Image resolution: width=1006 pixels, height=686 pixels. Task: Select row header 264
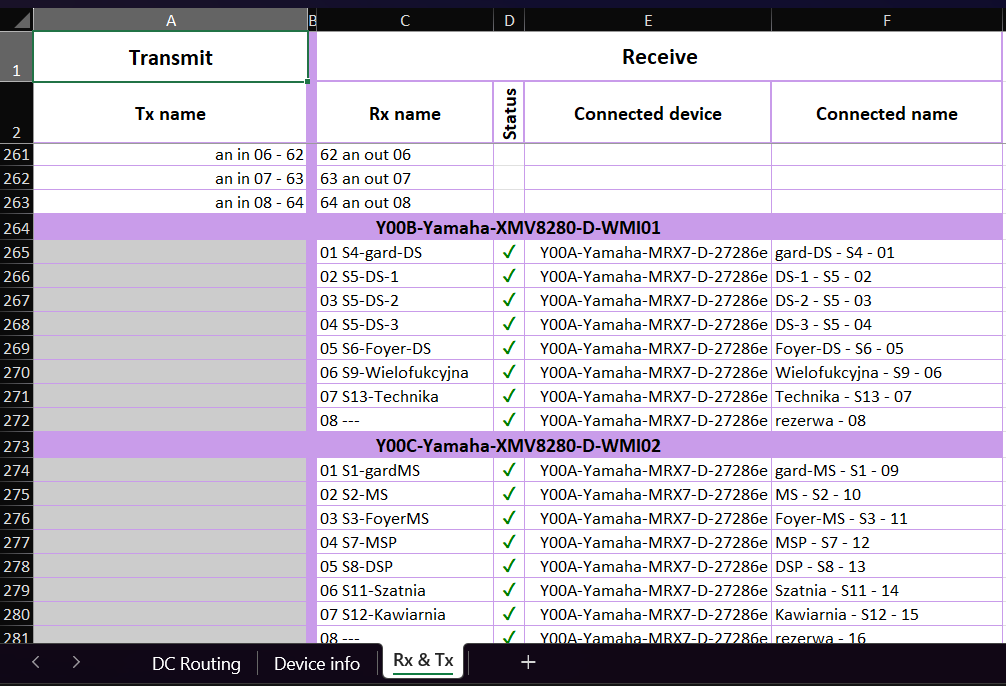[x=16, y=228]
